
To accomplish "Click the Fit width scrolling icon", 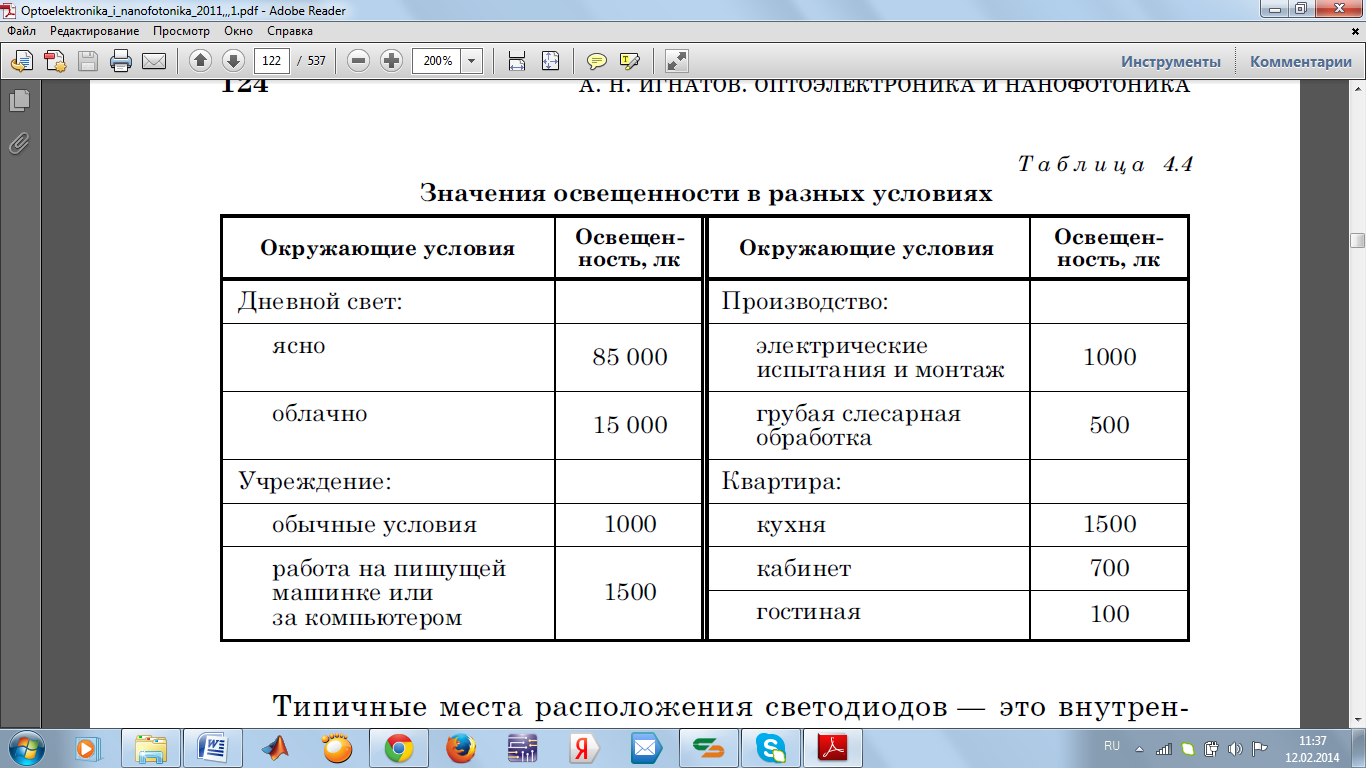I will [517, 61].
